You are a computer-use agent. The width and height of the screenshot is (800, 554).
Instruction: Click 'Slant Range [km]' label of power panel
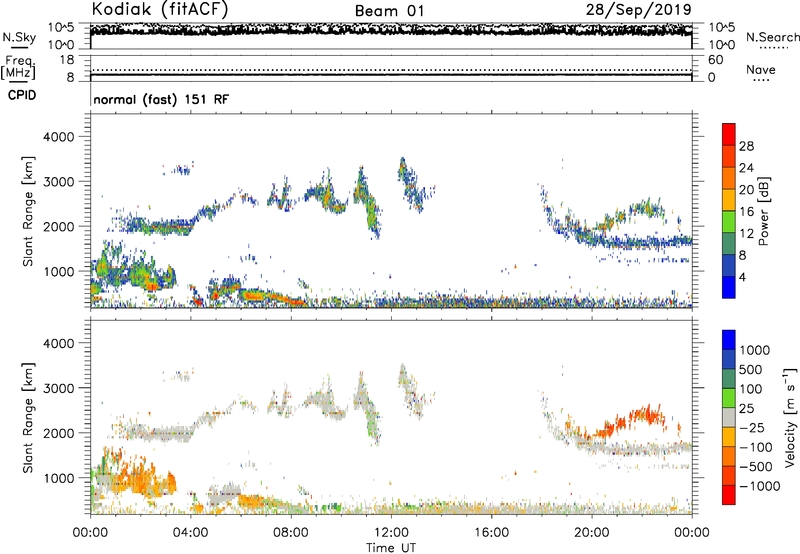tap(28, 211)
